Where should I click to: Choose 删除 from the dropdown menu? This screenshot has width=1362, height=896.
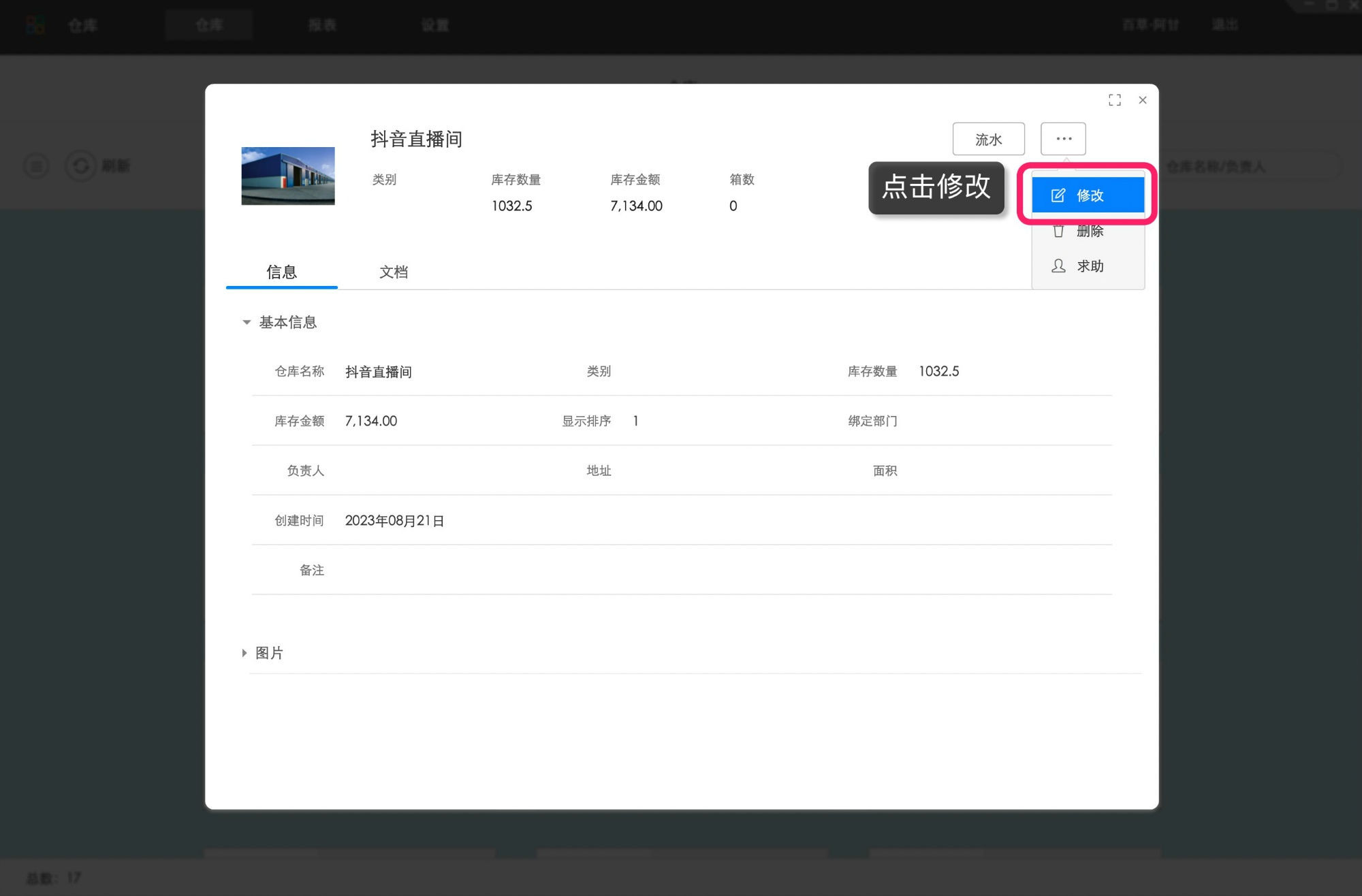click(1088, 231)
